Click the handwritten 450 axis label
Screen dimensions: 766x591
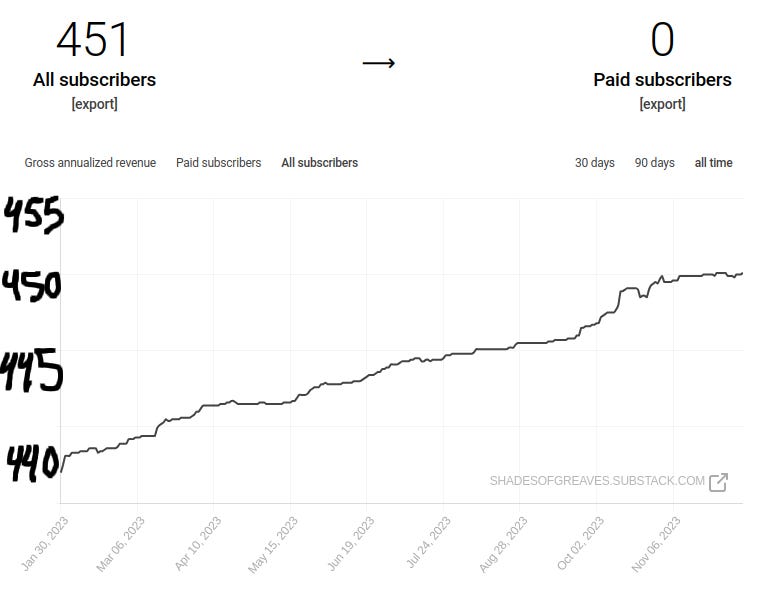tap(32, 287)
